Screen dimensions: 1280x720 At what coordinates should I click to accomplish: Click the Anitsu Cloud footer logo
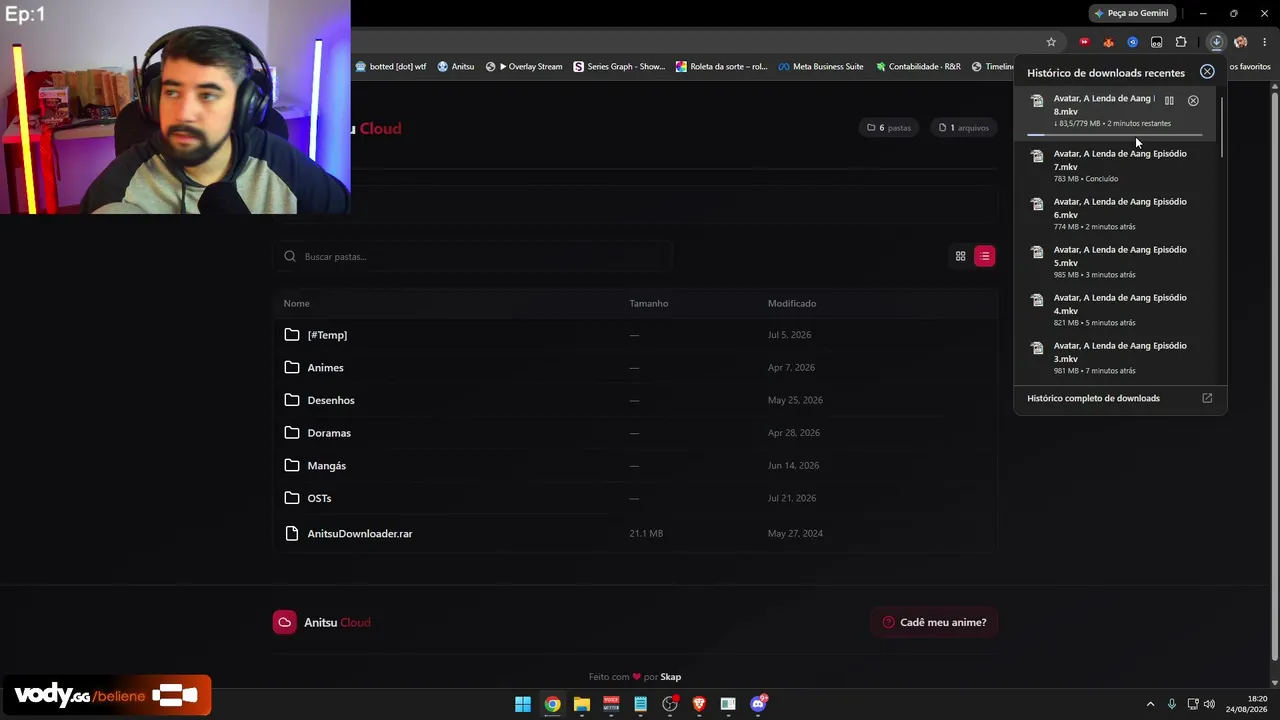coord(322,622)
